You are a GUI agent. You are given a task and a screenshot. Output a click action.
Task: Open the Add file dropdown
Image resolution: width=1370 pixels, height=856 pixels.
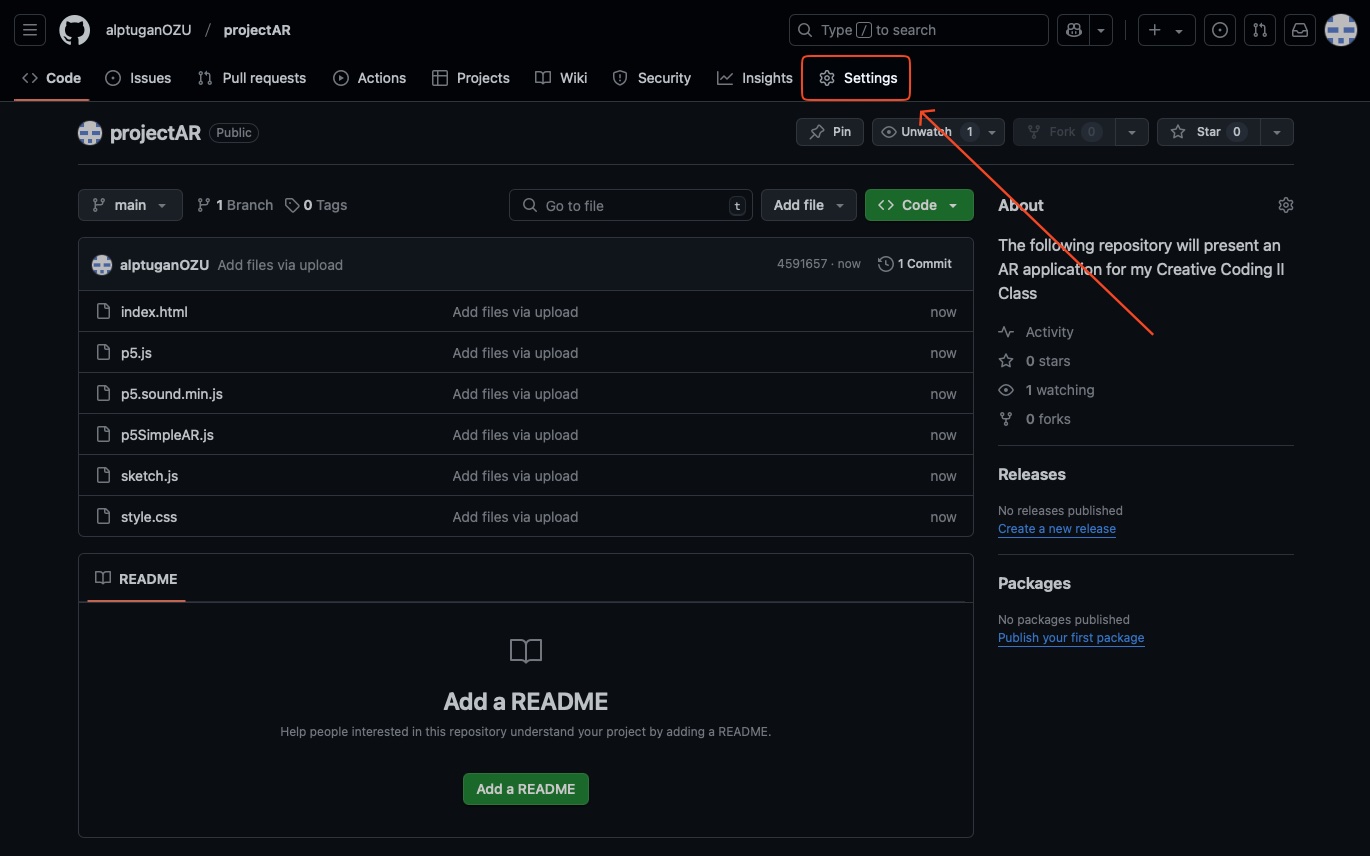(x=809, y=205)
